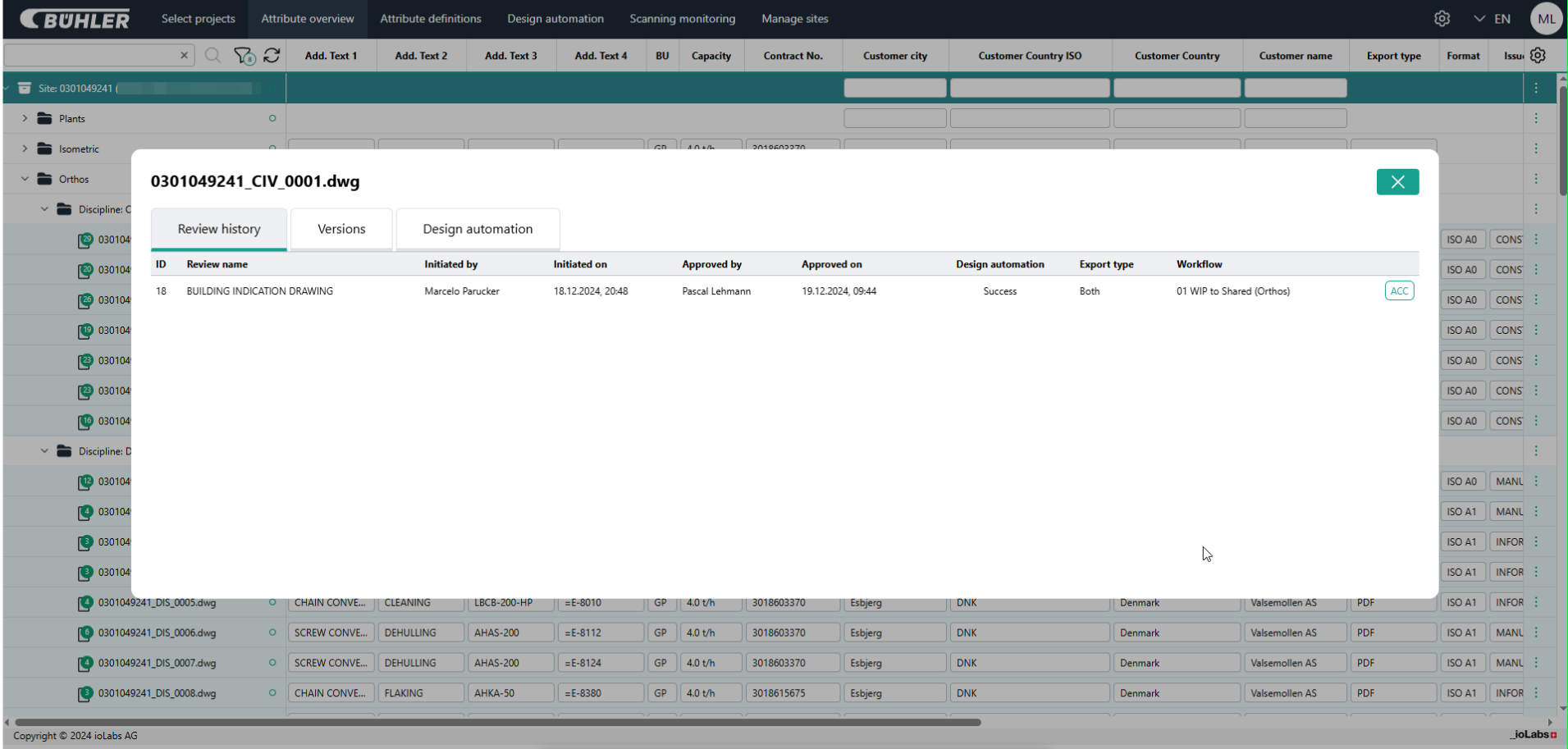Toggle status circle for 0301049241_DIS_0007.dwg
This screenshot has height=749, width=1568.
(272, 663)
